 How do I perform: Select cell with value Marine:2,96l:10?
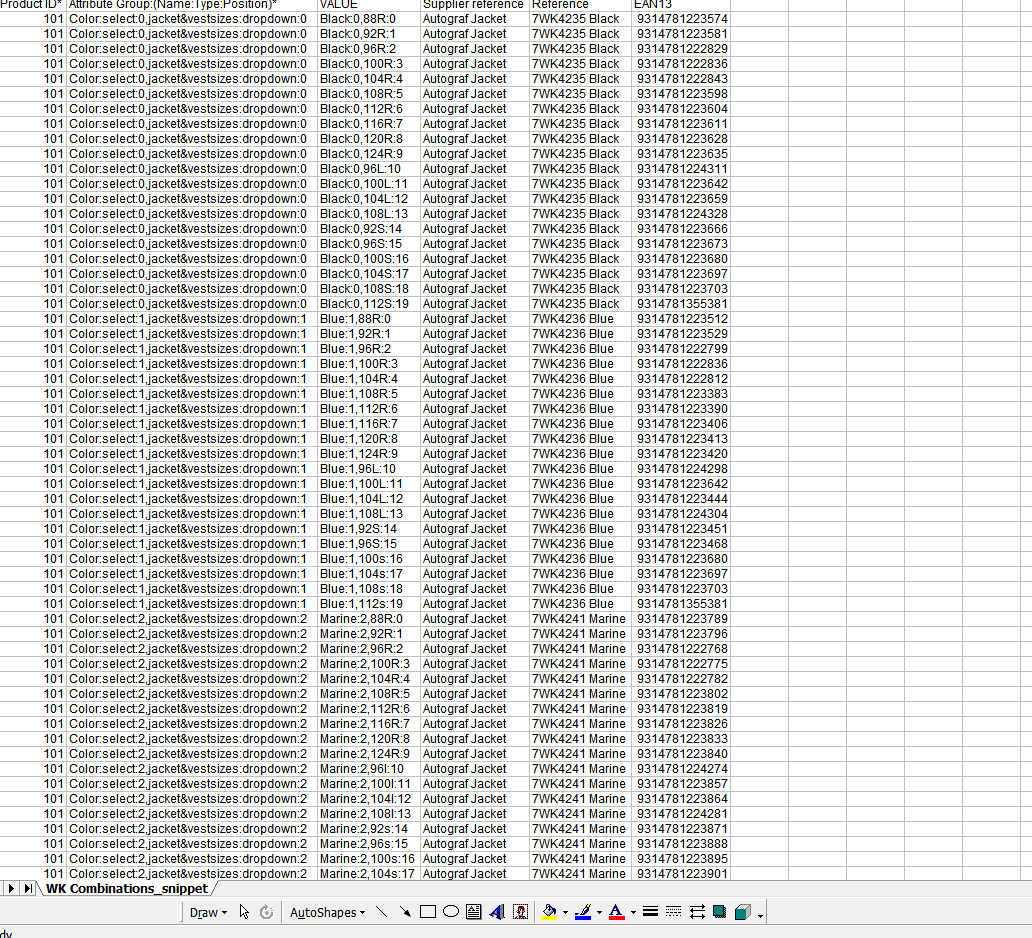click(x=368, y=769)
